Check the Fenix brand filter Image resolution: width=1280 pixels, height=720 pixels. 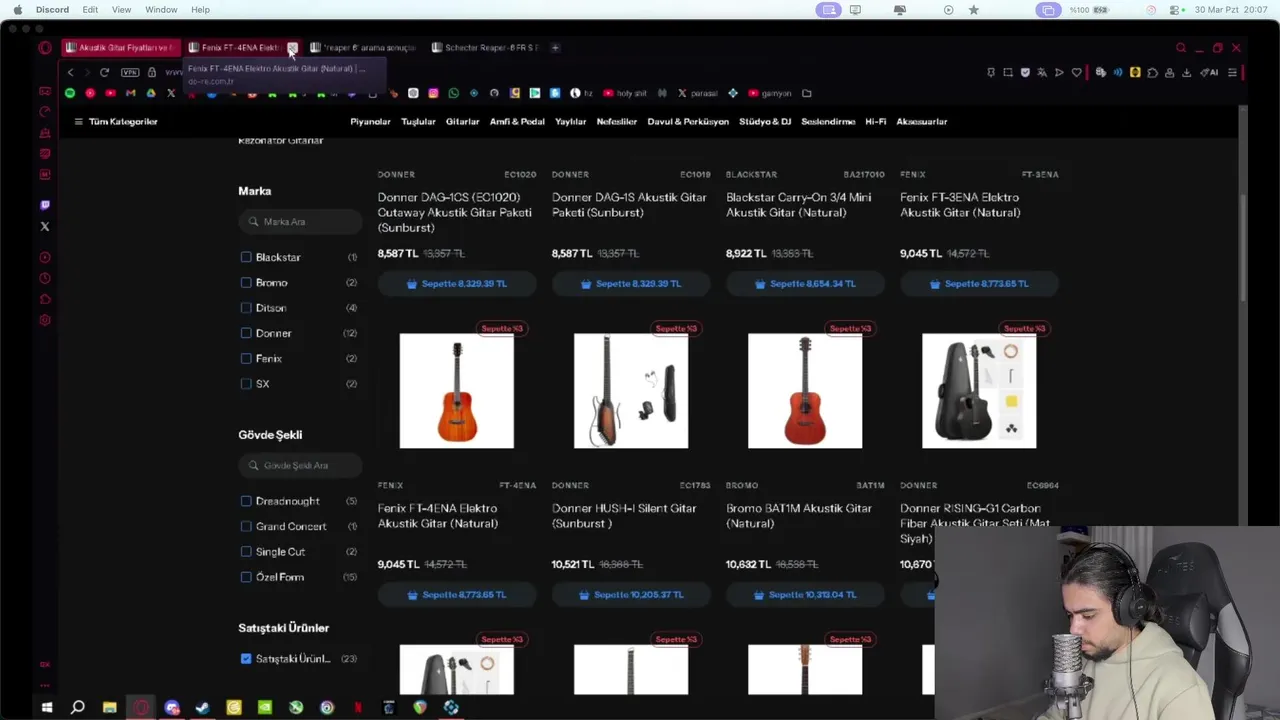246,358
